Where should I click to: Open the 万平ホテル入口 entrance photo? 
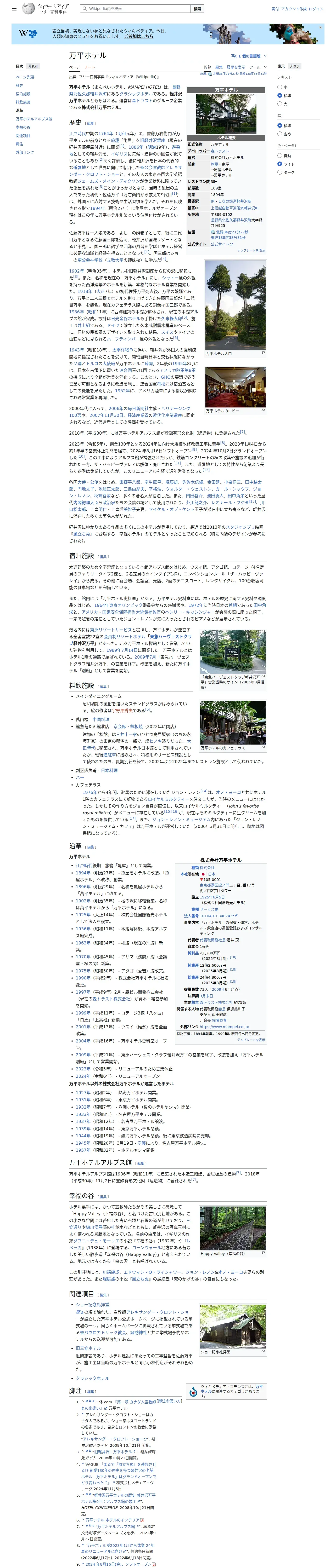pos(235,305)
